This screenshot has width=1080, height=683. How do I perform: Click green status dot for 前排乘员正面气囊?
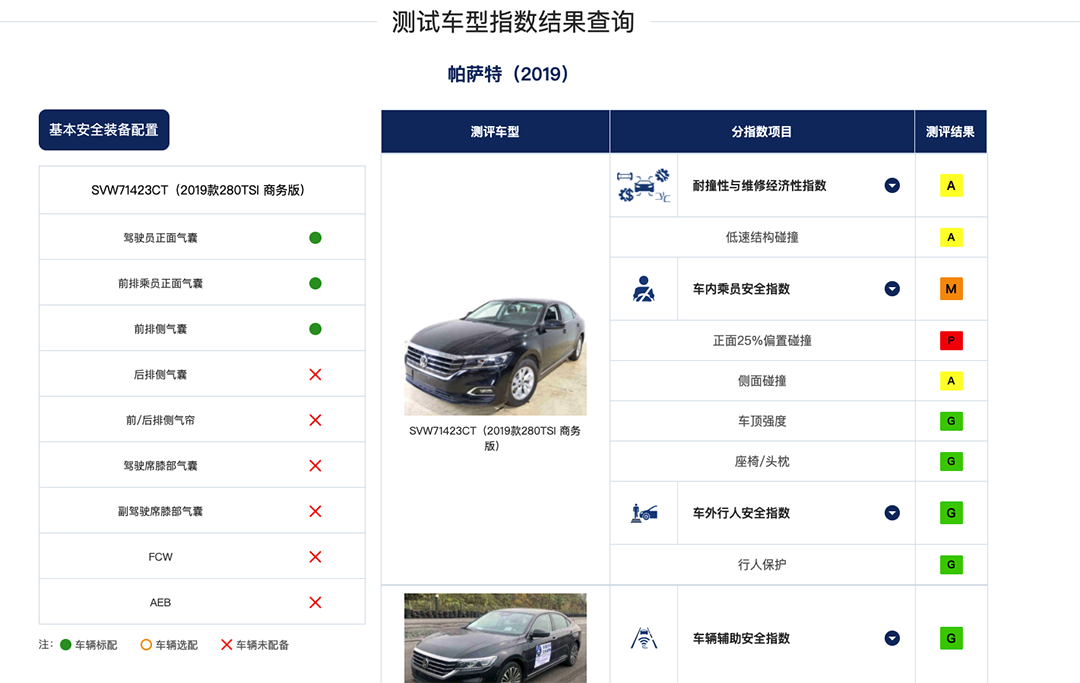(x=315, y=284)
